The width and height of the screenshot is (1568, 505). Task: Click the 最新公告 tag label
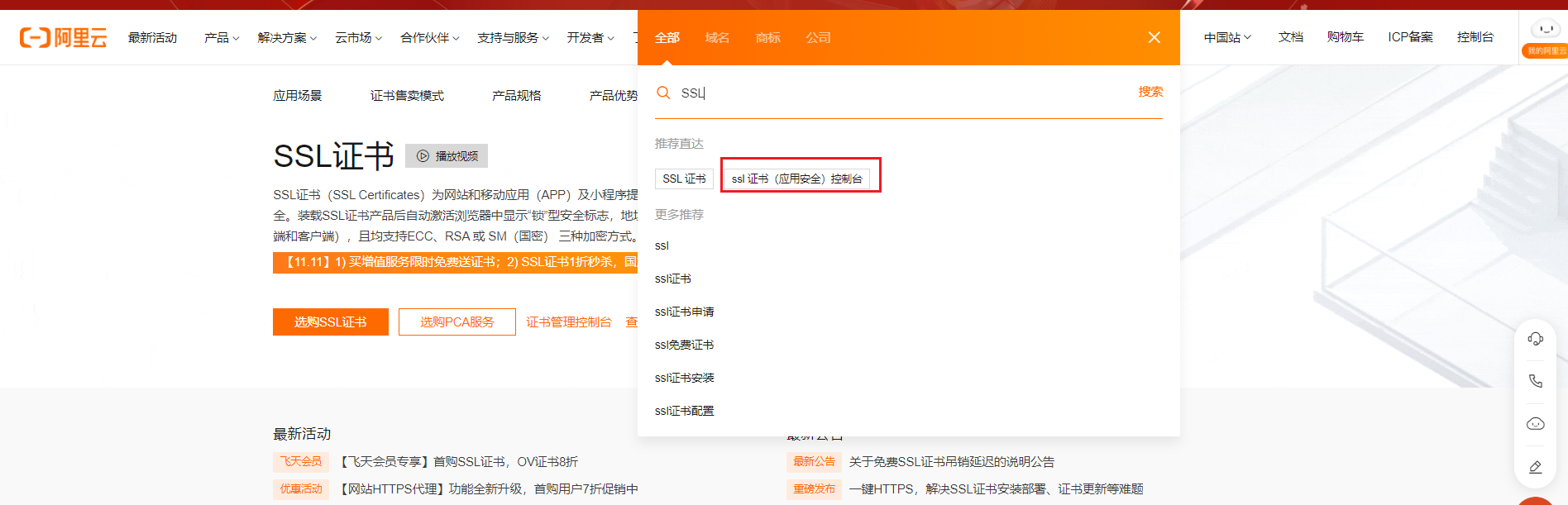pos(815,462)
